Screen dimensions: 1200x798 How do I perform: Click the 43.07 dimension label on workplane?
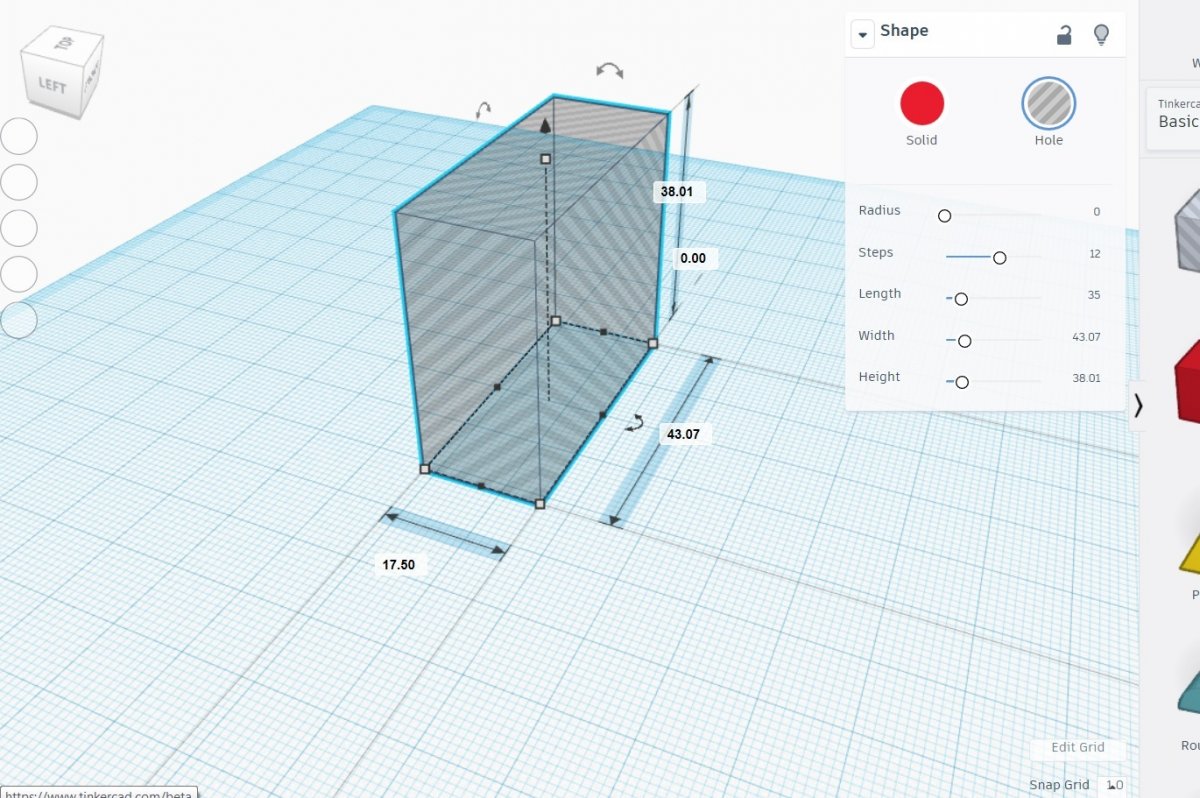(683, 434)
